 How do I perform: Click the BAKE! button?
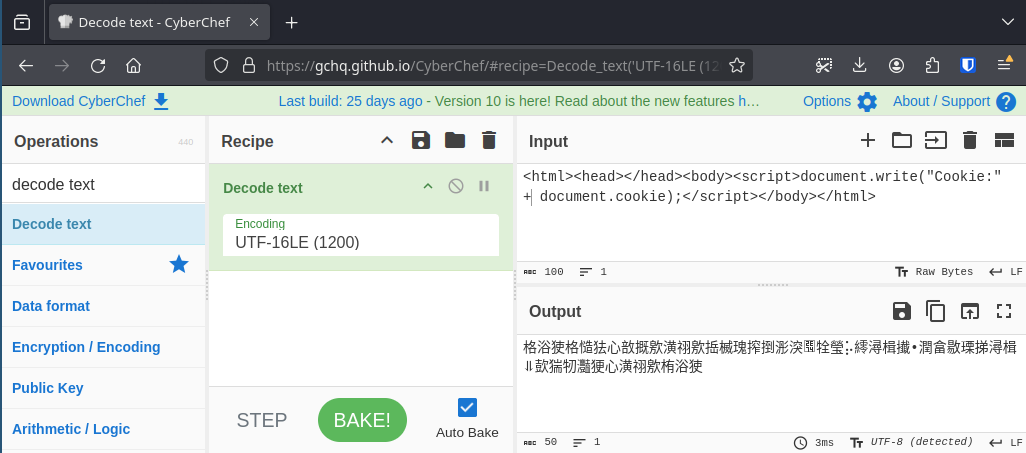click(x=362, y=420)
